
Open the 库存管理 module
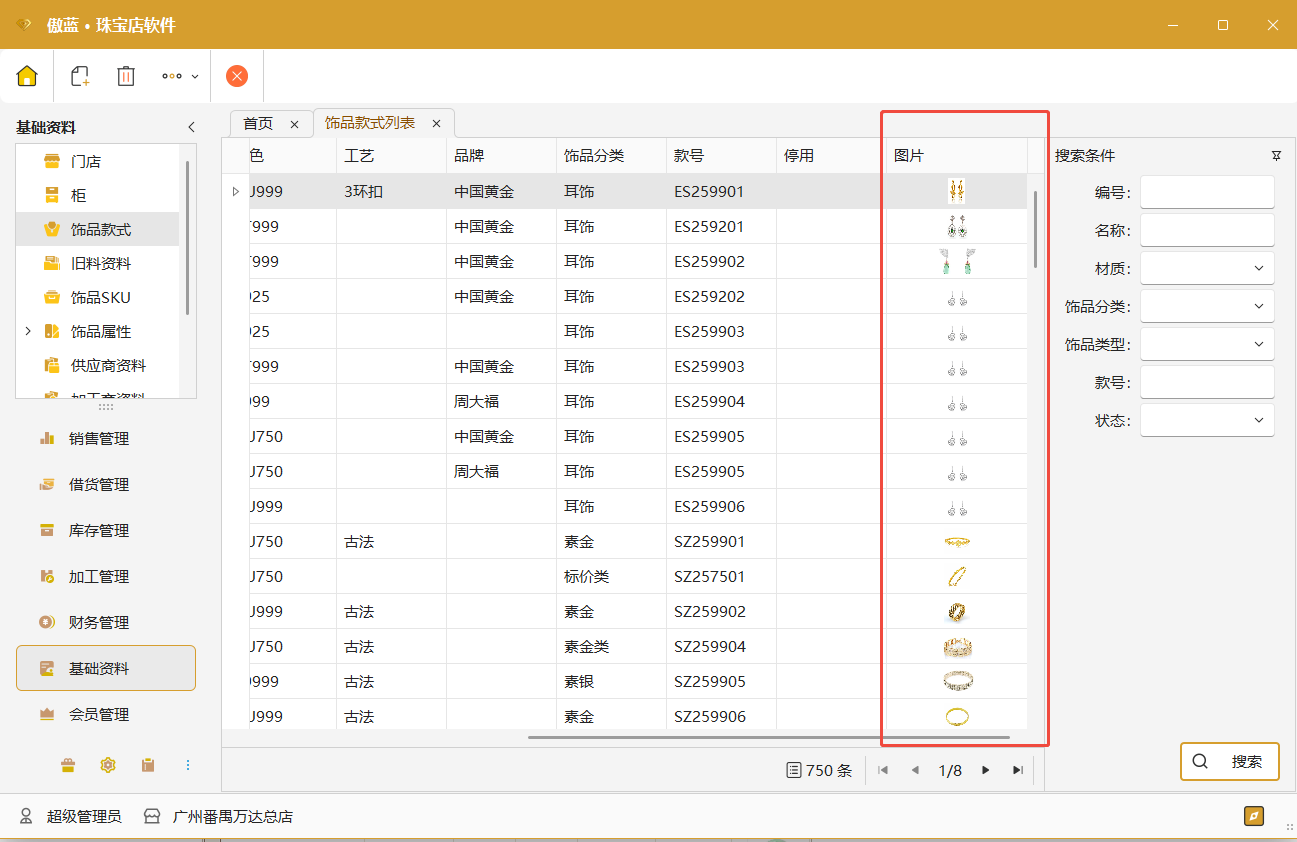[106, 530]
